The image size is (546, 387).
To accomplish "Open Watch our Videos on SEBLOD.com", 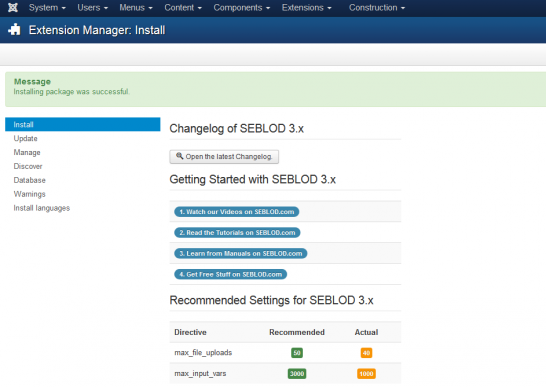I will coord(236,212).
